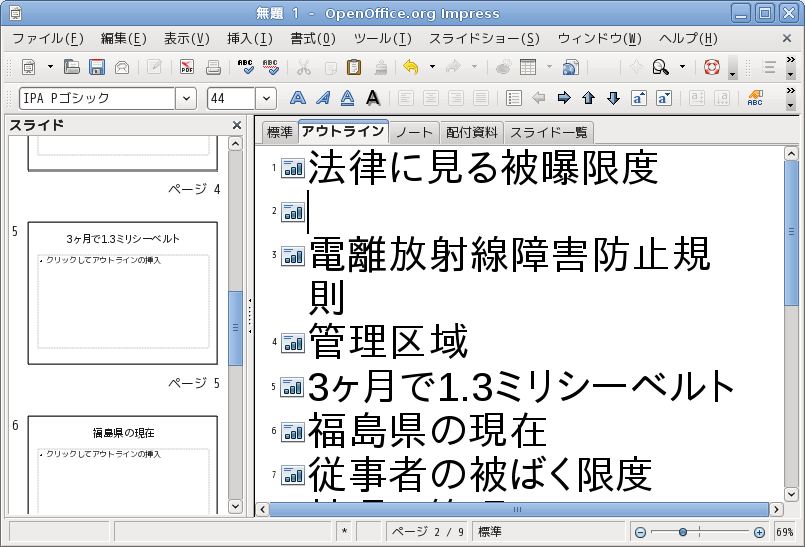
Task: Open the font size 44 dropdown
Action: (265, 98)
